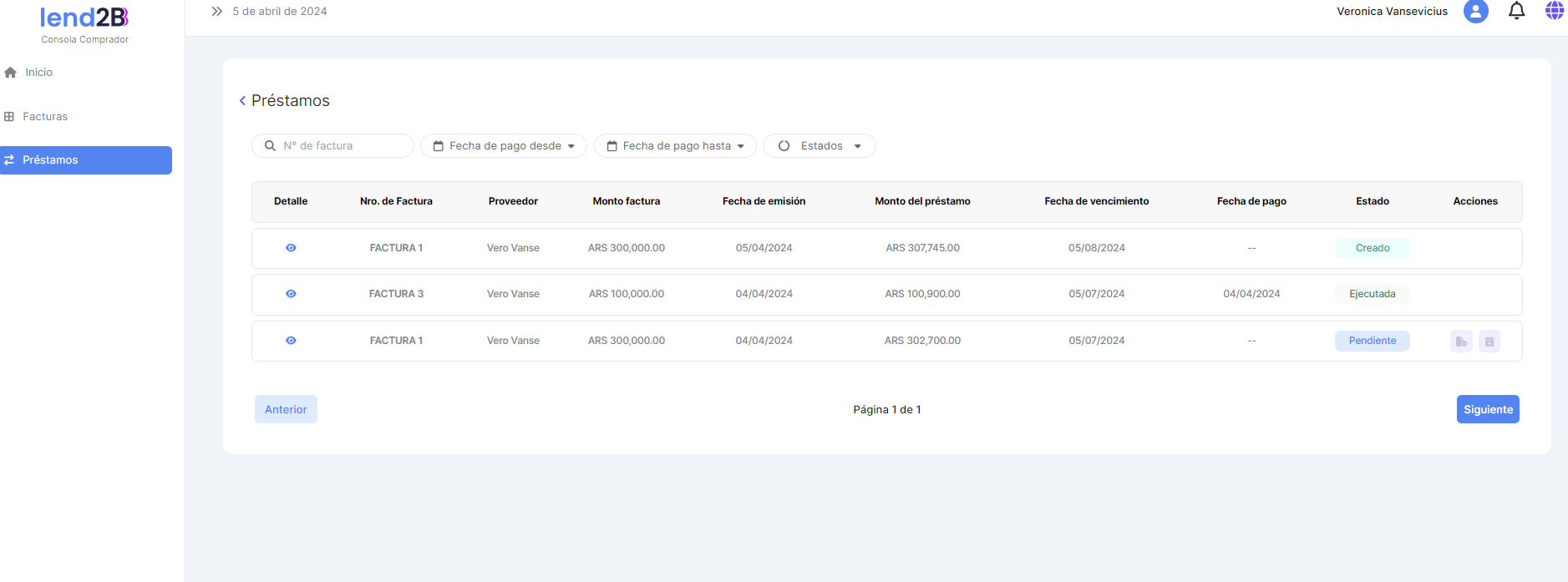Click the back chevron beside Préstamos title
Image resolution: width=1568 pixels, height=582 pixels.
point(242,101)
